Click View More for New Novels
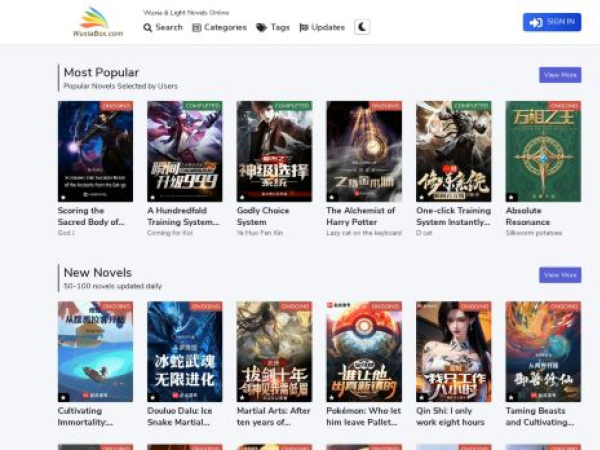Viewport: 600px width, 450px height. pos(560,275)
